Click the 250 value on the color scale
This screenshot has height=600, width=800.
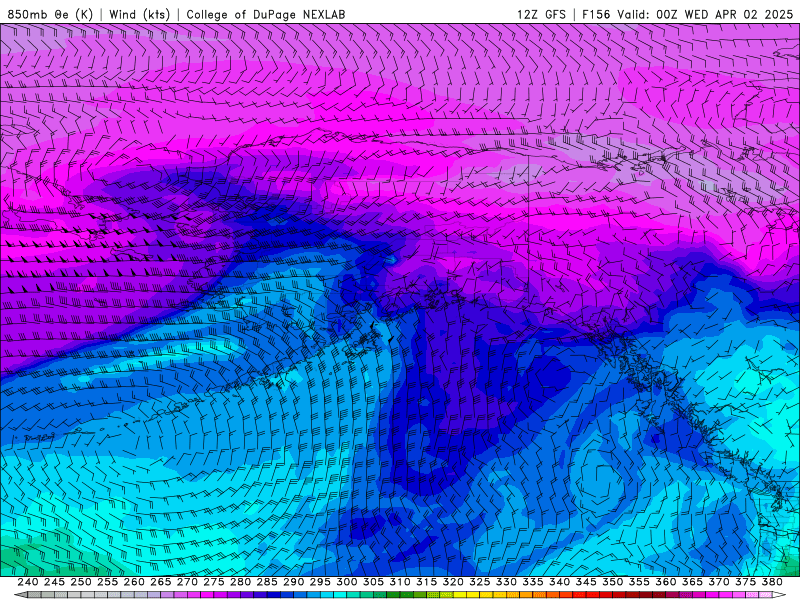point(81,582)
